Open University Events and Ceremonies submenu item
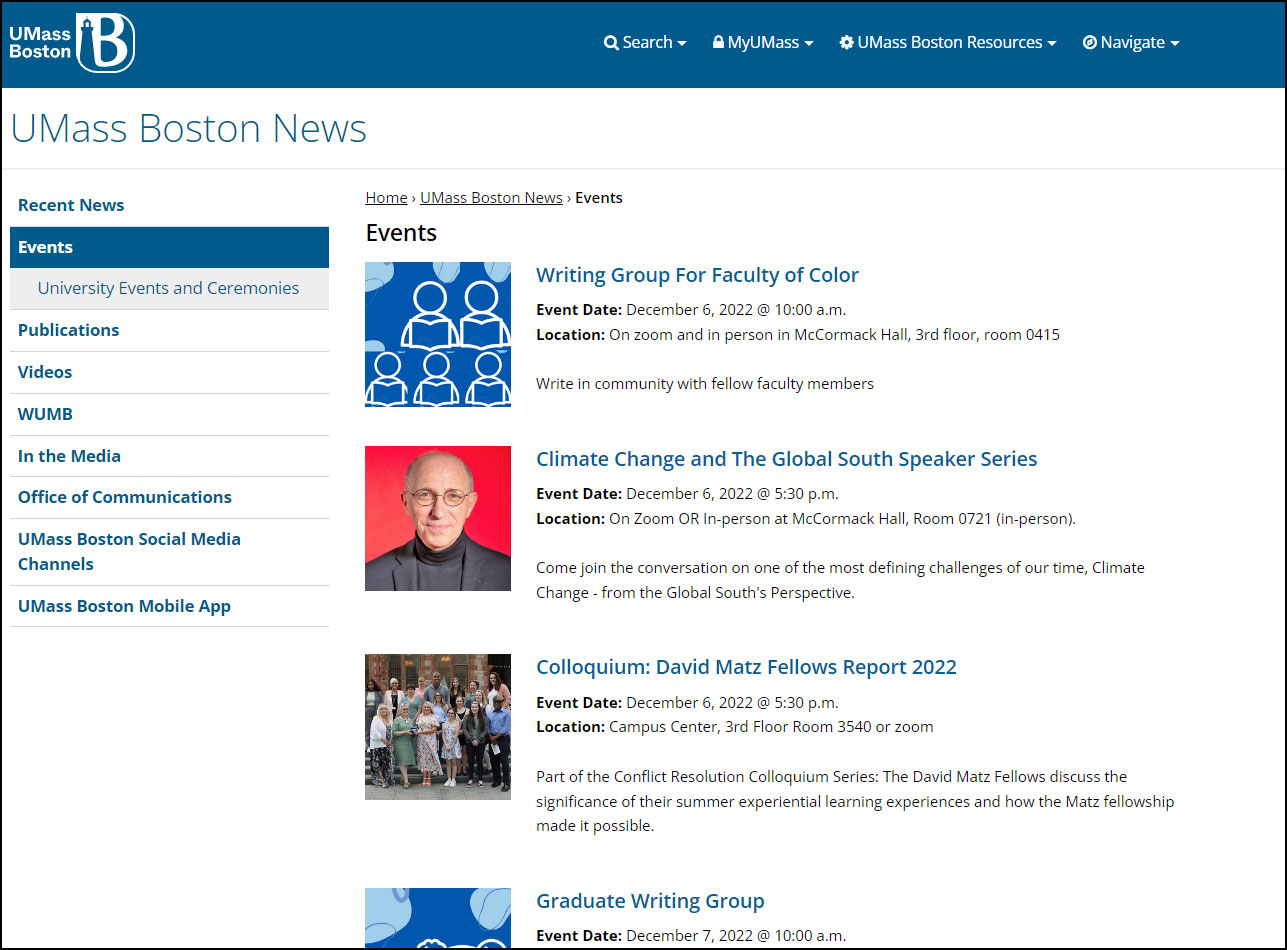 point(168,288)
